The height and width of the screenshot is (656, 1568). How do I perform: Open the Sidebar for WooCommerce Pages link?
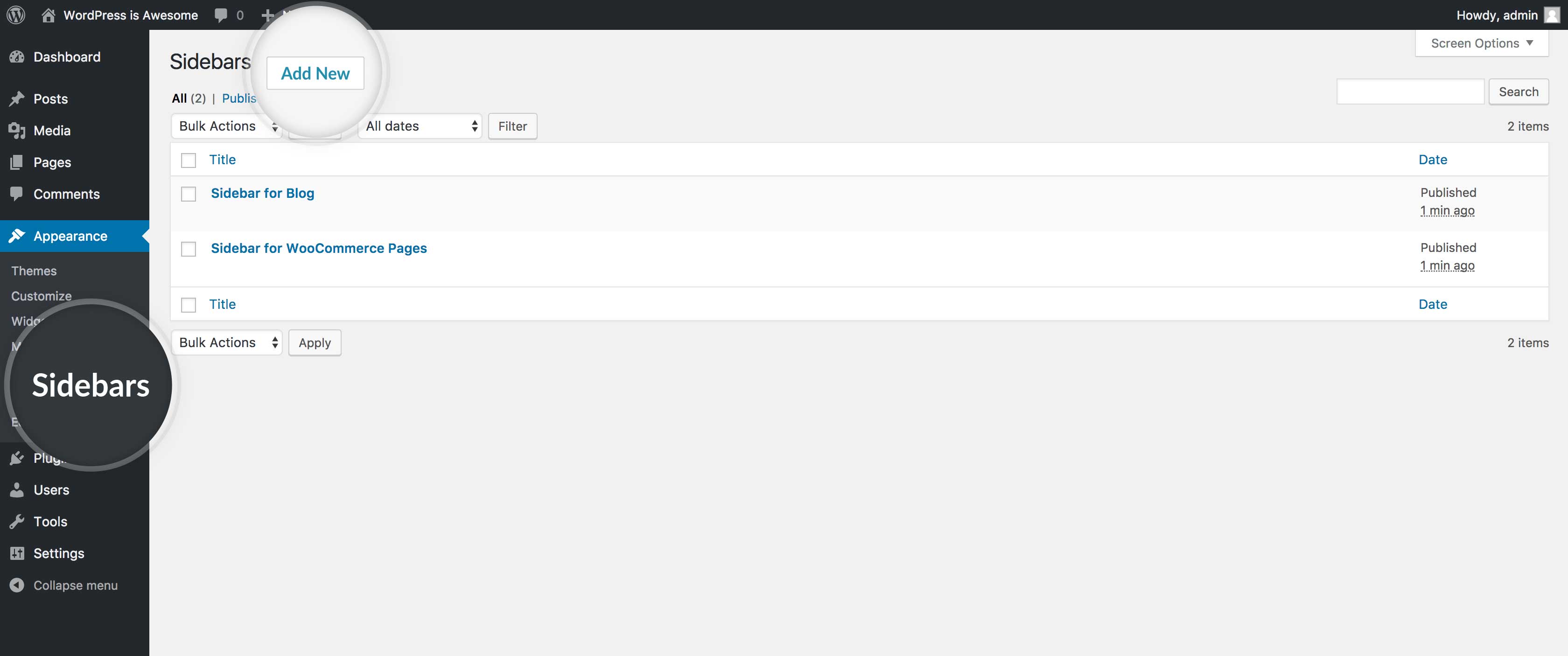pyautogui.click(x=318, y=248)
